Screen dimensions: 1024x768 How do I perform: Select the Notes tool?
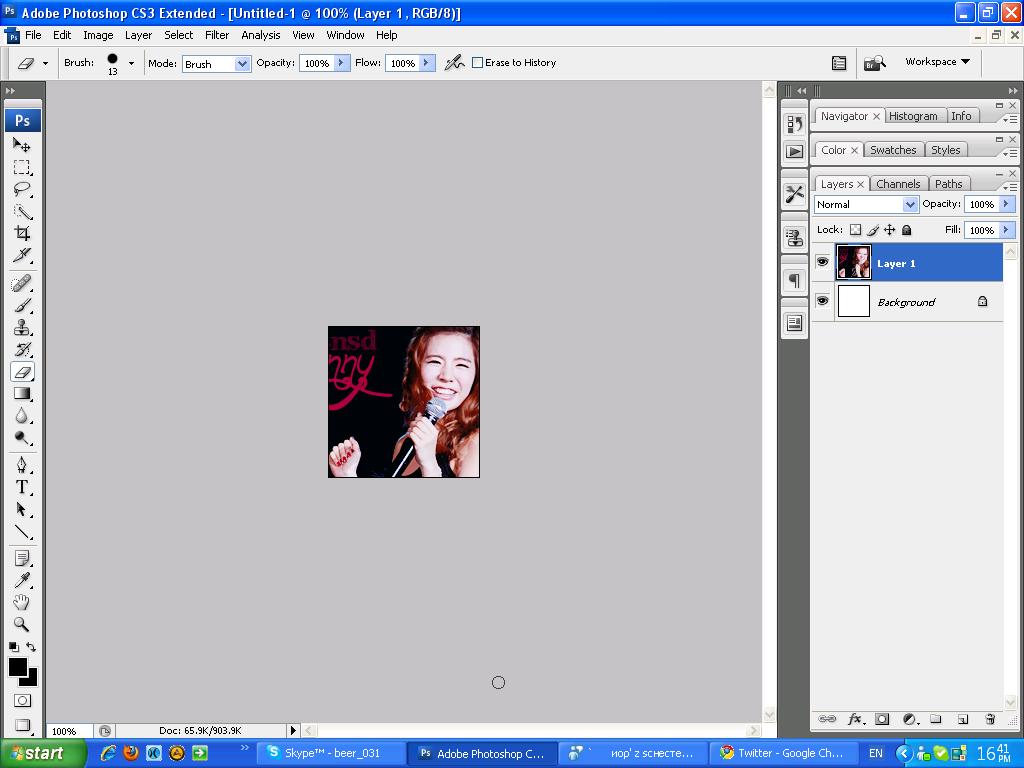(22, 558)
